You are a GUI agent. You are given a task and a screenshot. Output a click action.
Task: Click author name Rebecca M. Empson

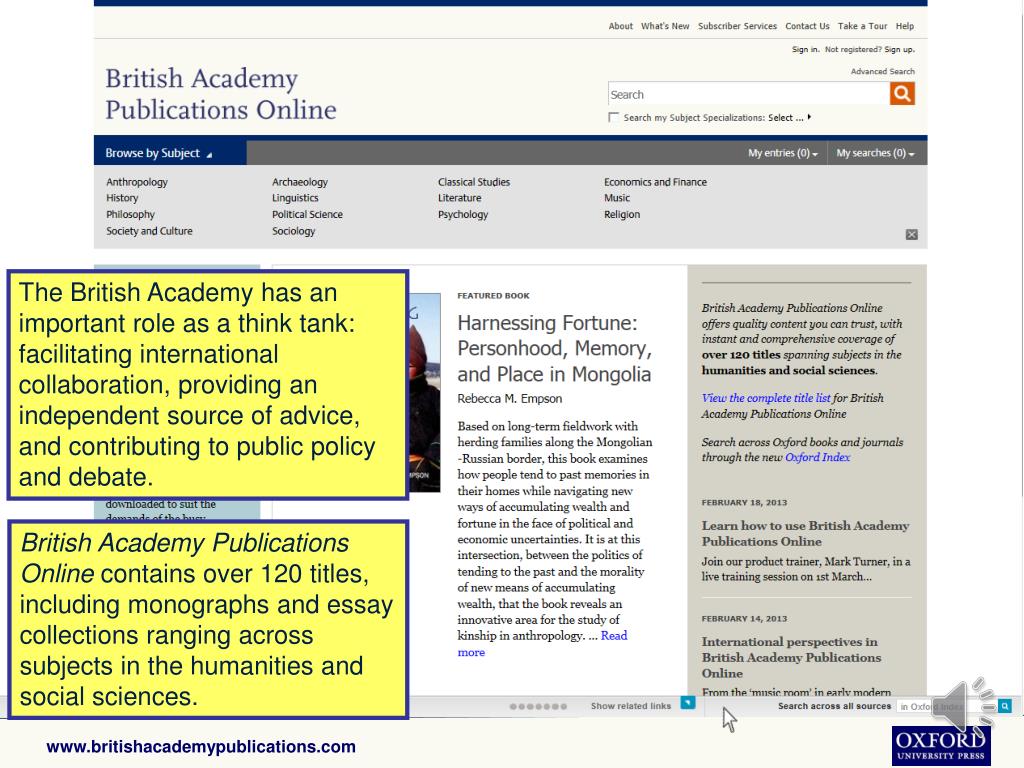coord(509,398)
